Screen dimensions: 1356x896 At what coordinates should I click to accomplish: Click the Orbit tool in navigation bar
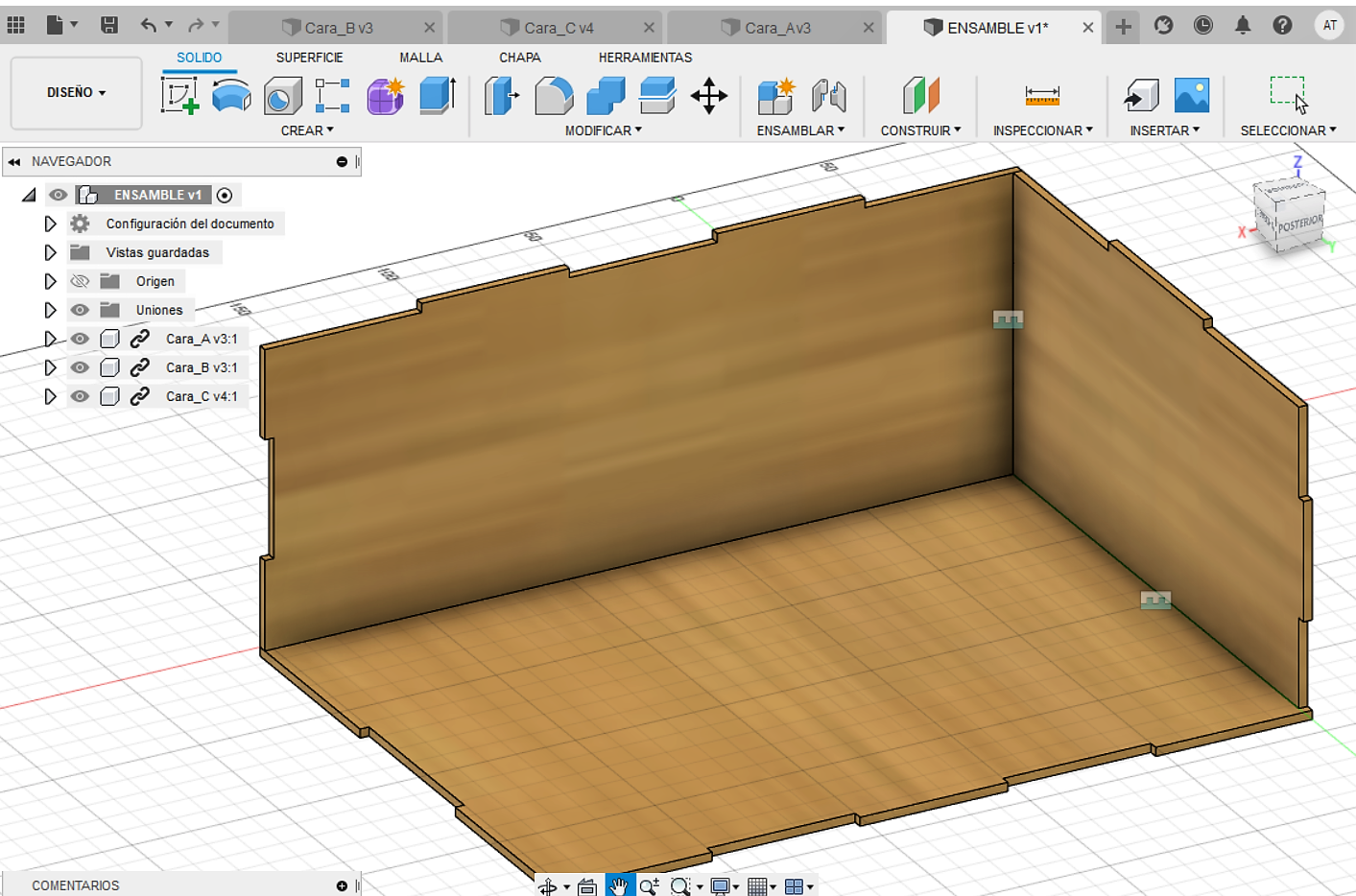point(548,886)
